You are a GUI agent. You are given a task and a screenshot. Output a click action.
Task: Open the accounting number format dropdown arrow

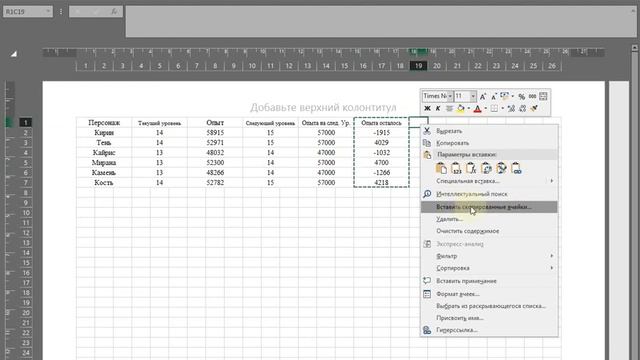coord(513,97)
